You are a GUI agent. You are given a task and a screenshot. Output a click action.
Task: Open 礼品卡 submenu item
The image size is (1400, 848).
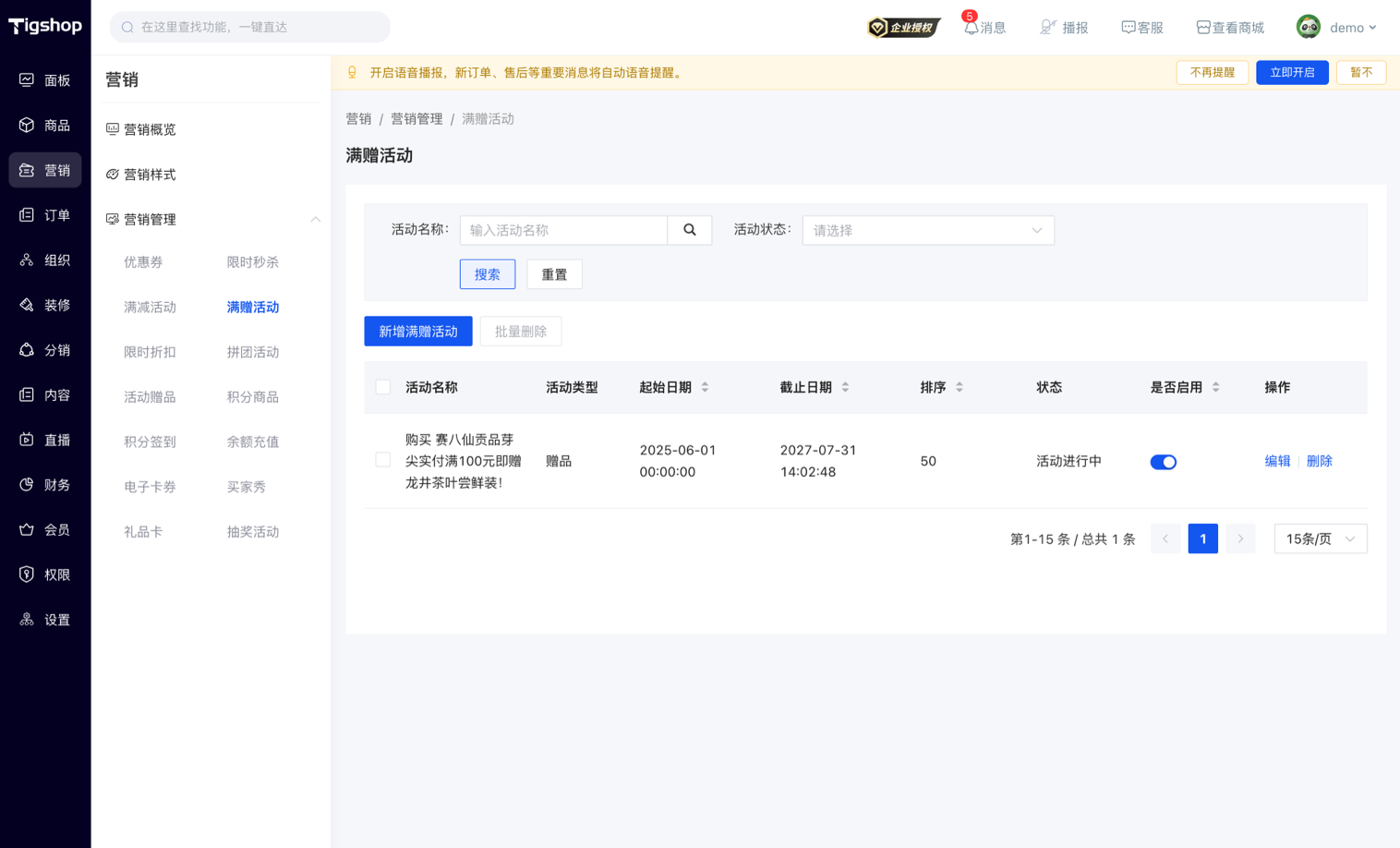tap(143, 532)
